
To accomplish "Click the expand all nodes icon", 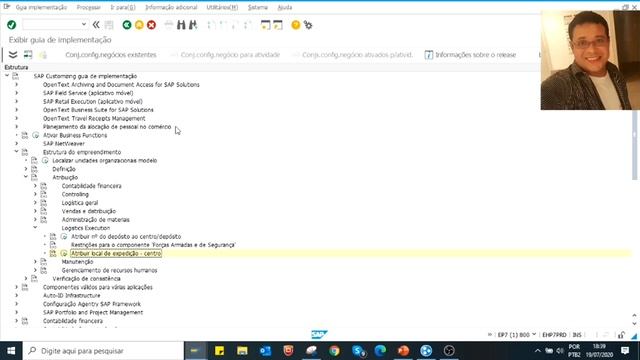I will (13, 55).
